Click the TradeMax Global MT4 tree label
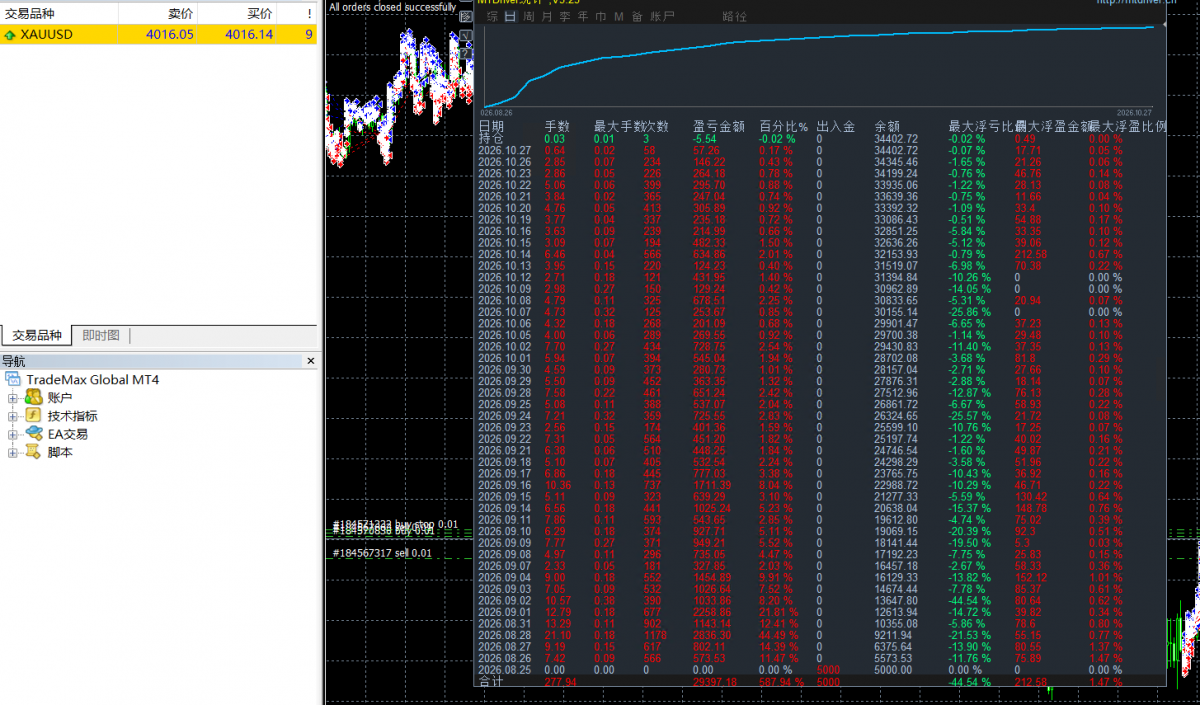The image size is (1200, 705). [x=92, y=380]
